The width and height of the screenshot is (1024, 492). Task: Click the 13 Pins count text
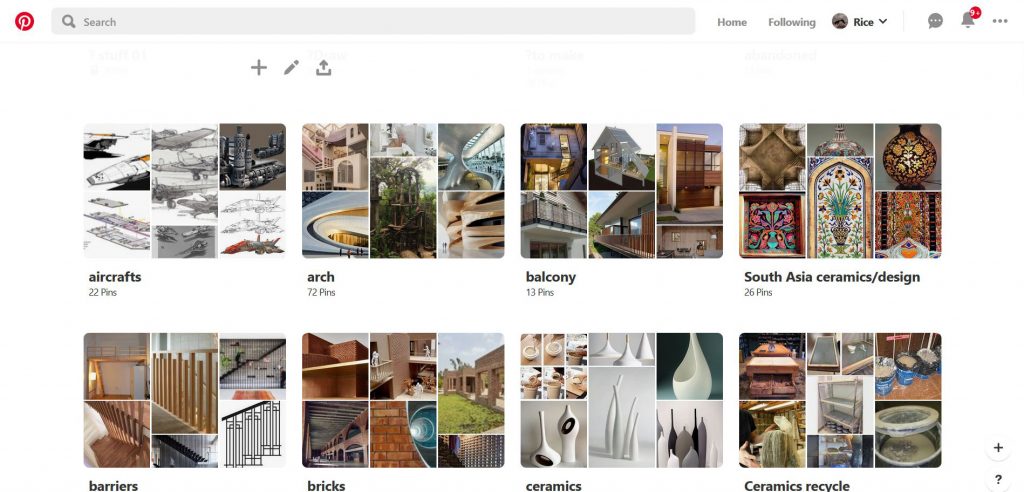coord(539,293)
